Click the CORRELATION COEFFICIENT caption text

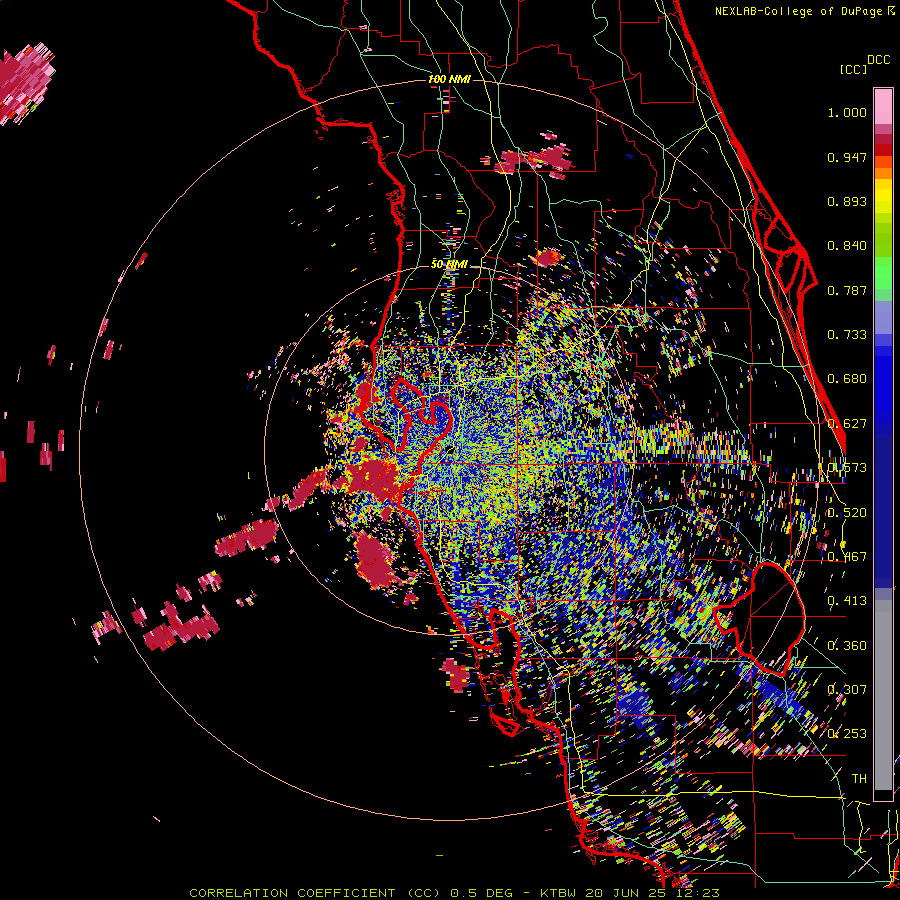[x=292, y=893]
